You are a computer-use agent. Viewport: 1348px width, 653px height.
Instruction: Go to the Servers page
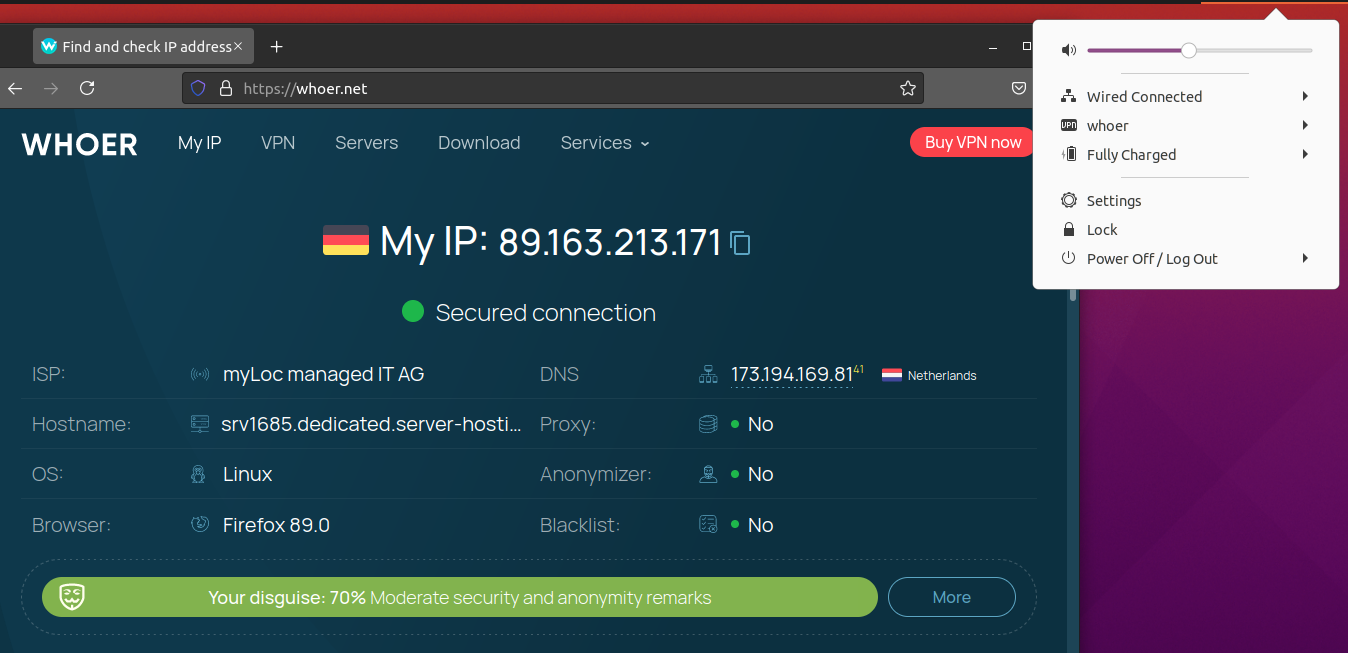(366, 143)
